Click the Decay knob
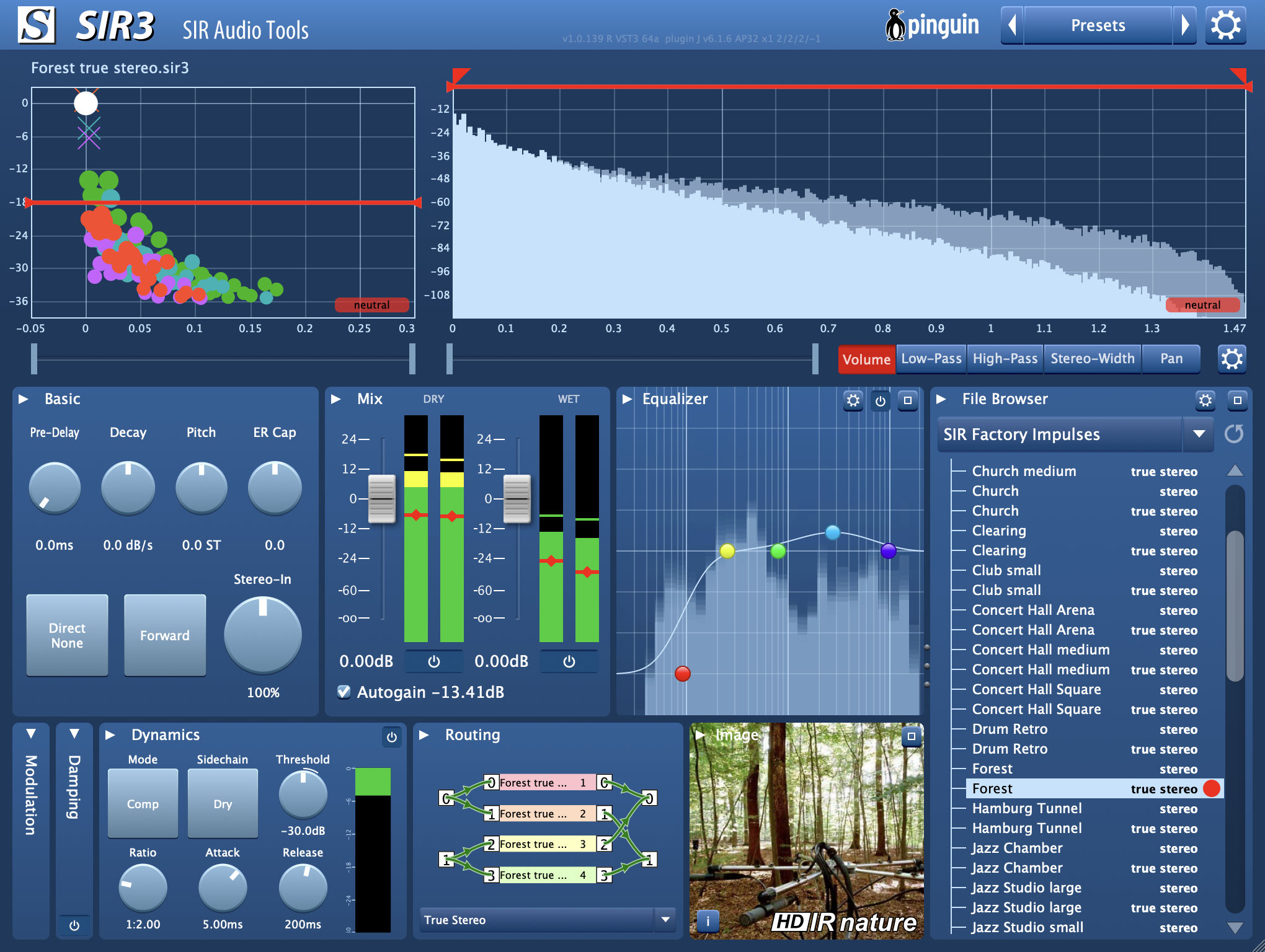1265x952 pixels. [x=128, y=488]
